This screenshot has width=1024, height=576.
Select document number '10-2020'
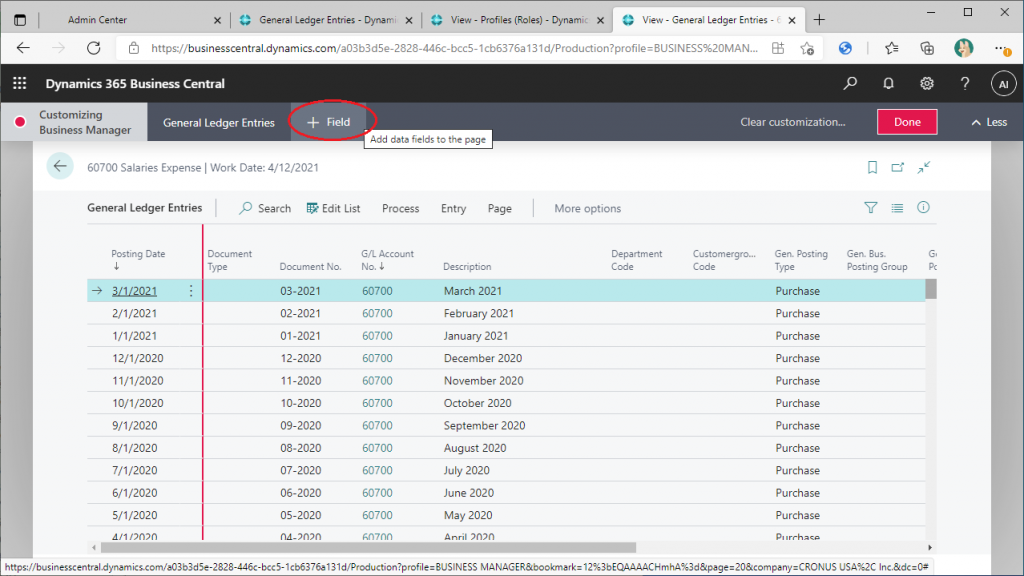pyautogui.click(x=300, y=403)
